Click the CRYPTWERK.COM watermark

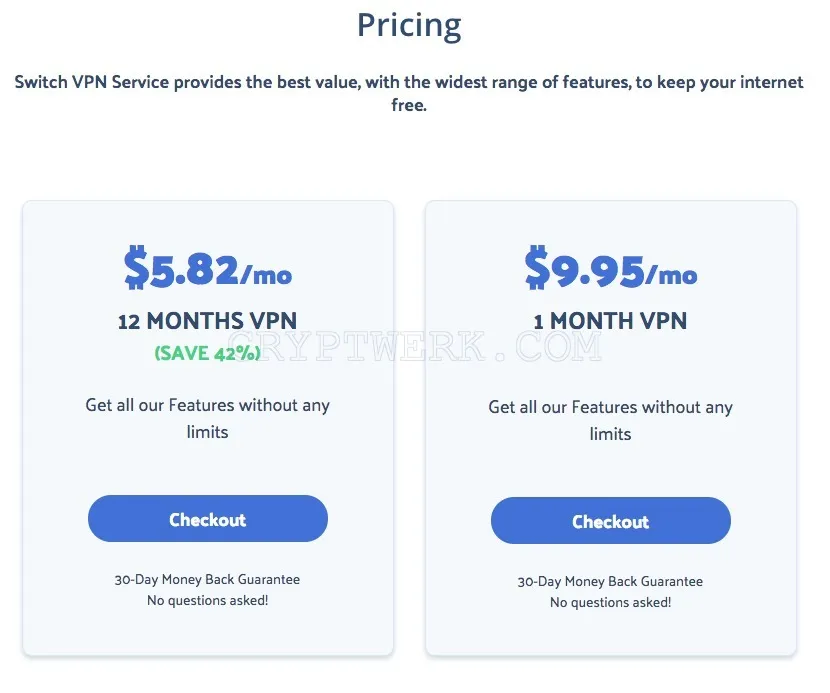click(414, 346)
